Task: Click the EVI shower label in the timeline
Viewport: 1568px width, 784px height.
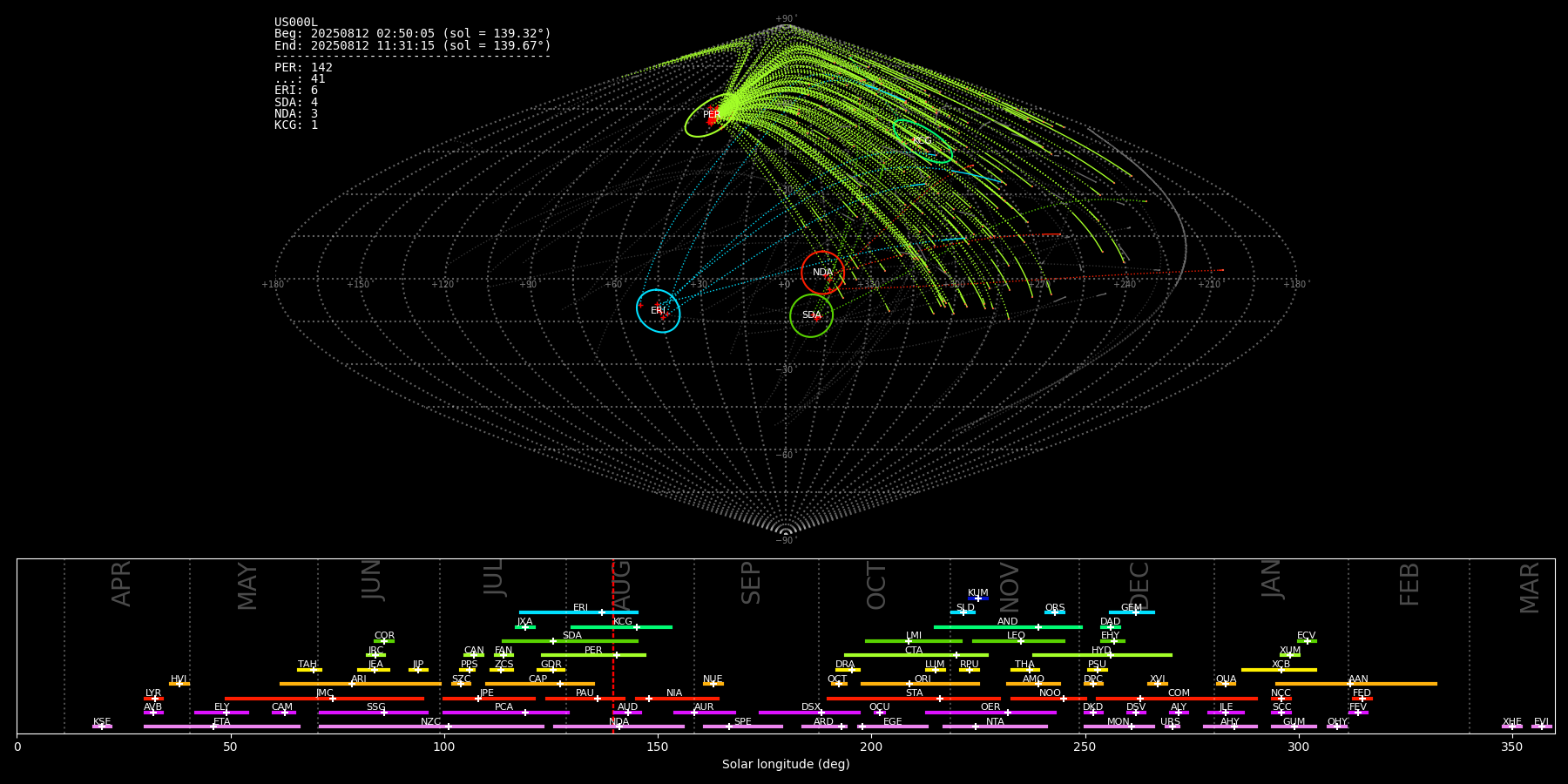Action: pos(1541,722)
